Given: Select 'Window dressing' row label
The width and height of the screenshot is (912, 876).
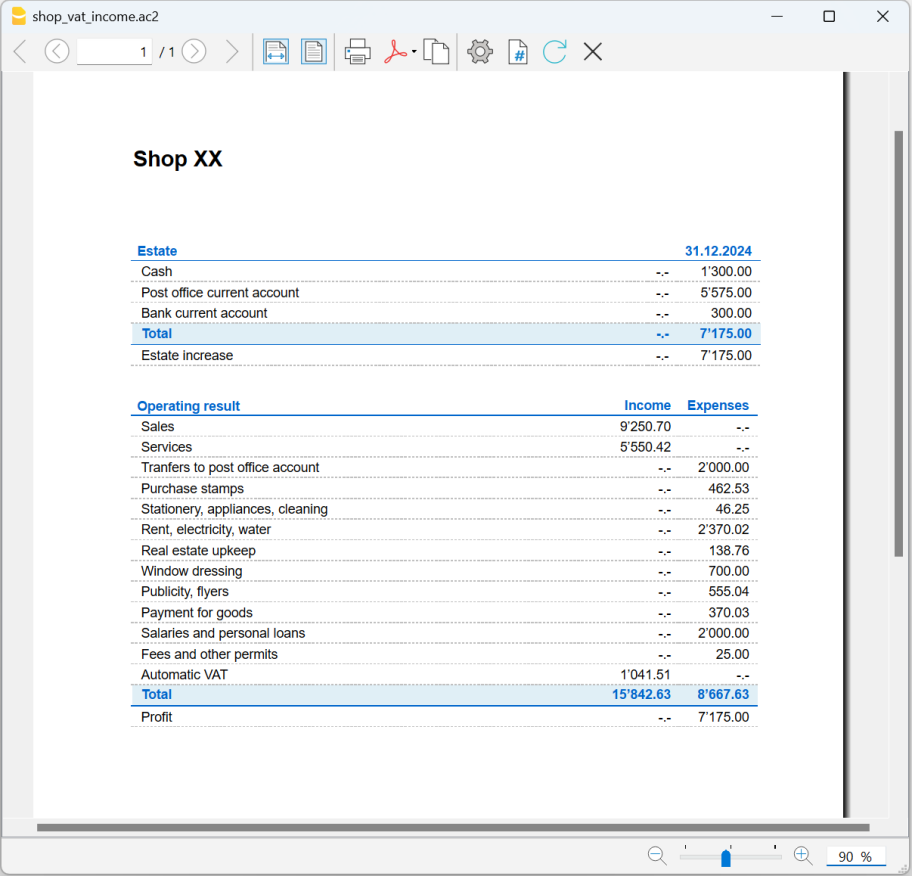Looking at the screenshot, I should [x=191, y=571].
